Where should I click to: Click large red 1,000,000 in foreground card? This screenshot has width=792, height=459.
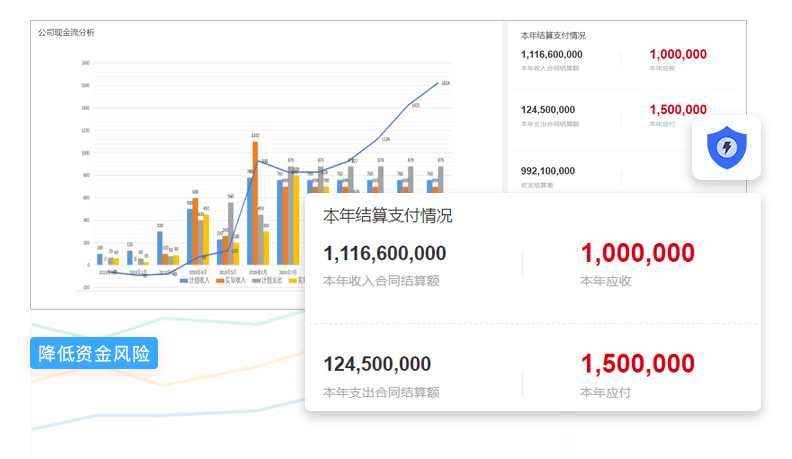pos(637,254)
